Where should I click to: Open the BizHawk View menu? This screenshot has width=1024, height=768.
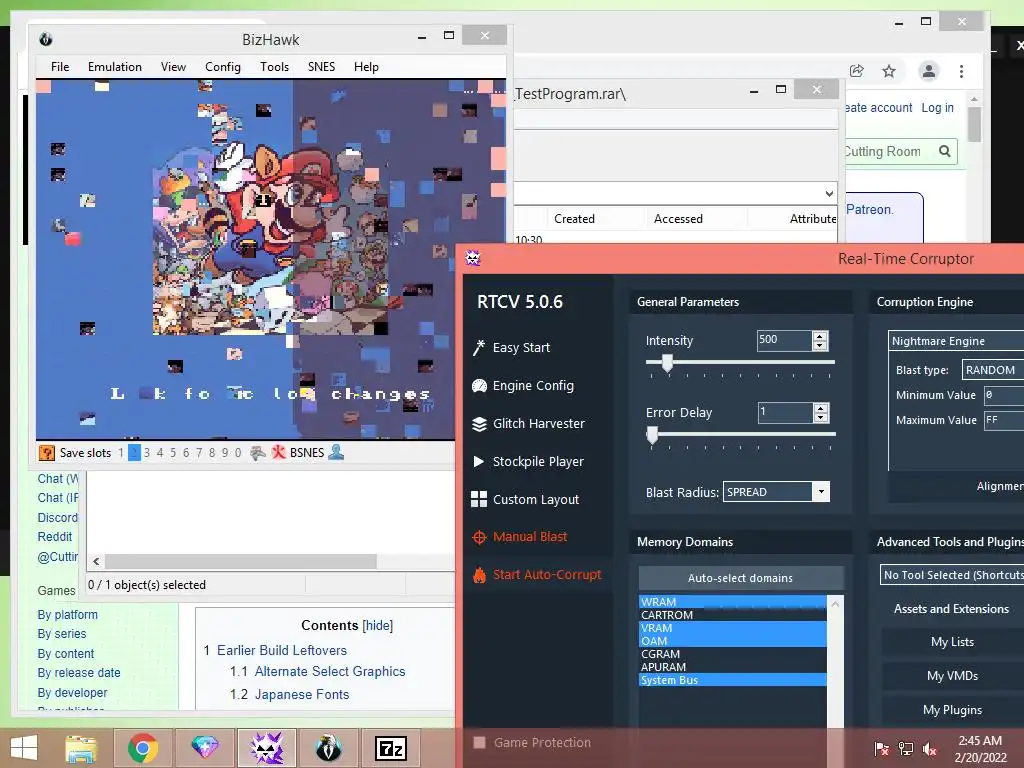coord(173,67)
